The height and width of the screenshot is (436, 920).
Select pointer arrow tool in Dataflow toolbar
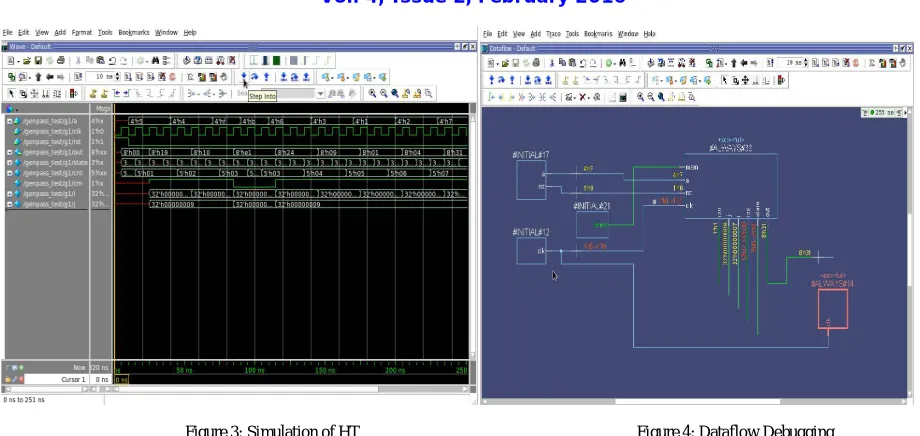(725, 80)
